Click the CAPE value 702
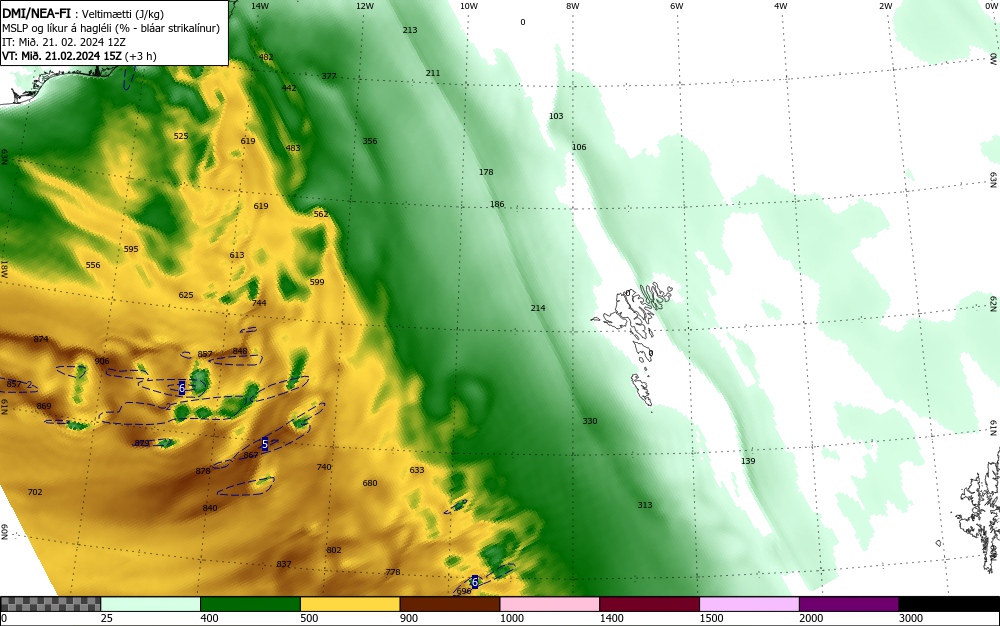This screenshot has width=1000, height=626. tap(35, 492)
